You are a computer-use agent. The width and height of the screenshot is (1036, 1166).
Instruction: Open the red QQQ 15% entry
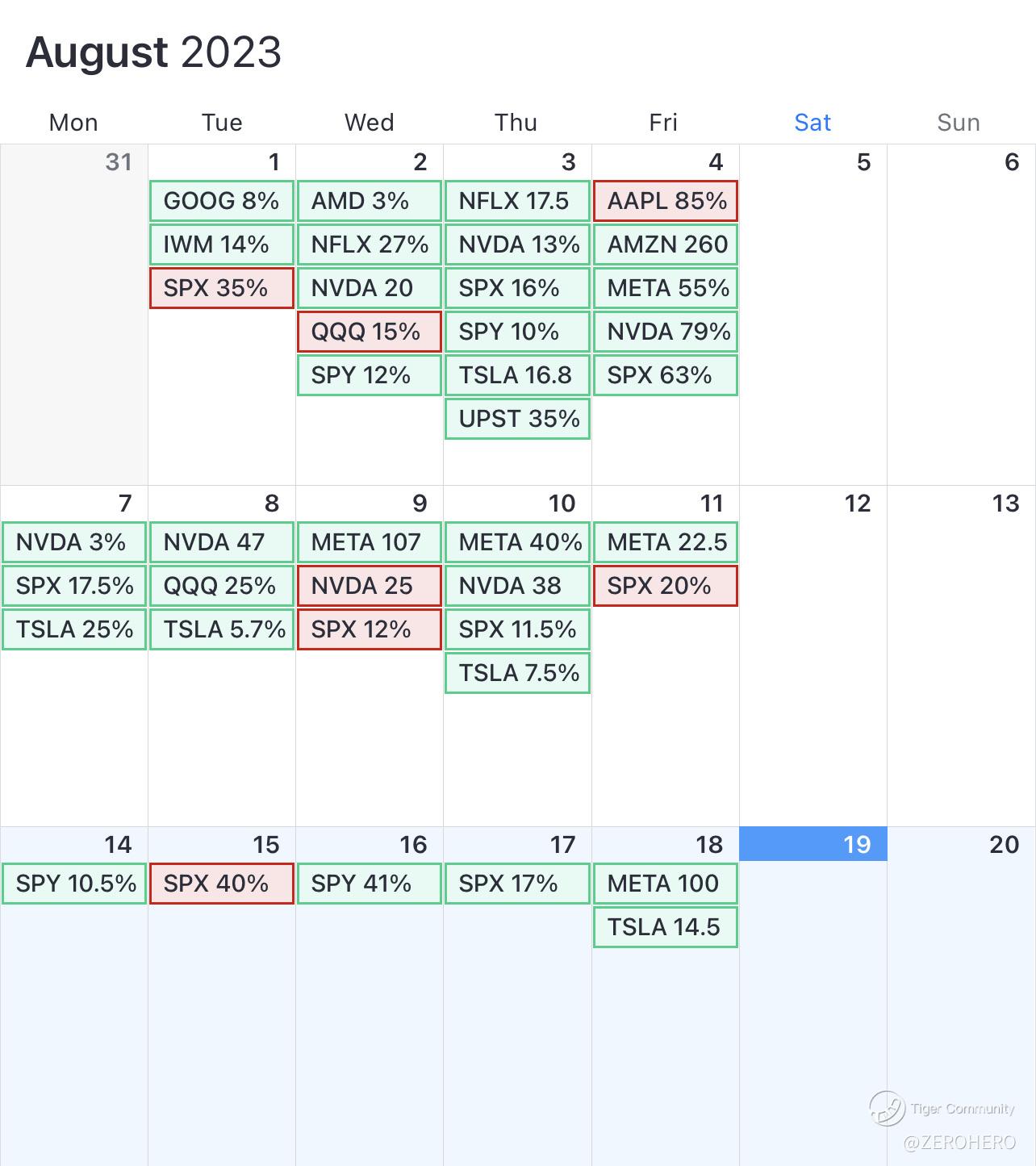point(370,332)
